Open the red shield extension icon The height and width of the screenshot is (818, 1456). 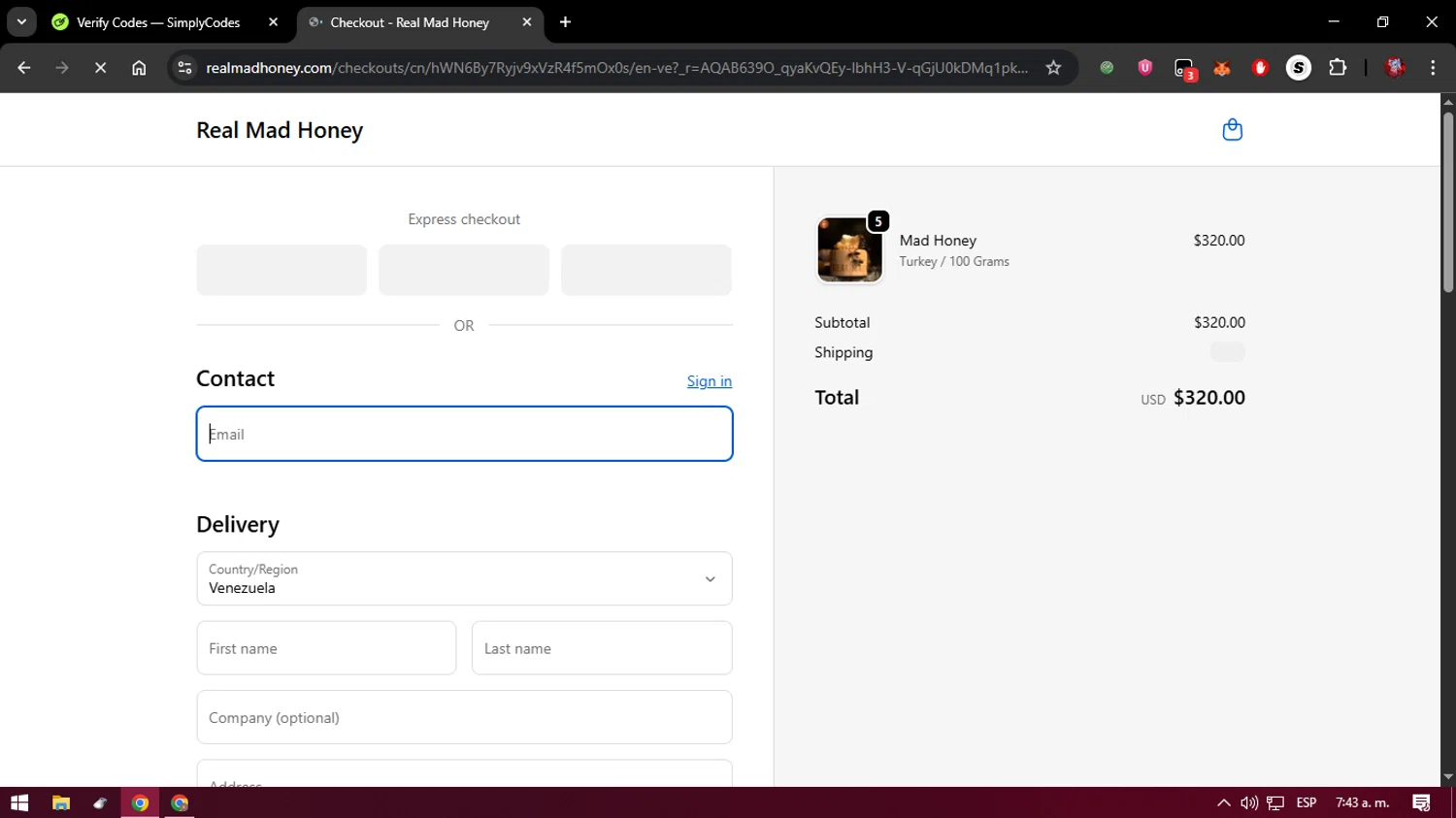(x=1260, y=68)
